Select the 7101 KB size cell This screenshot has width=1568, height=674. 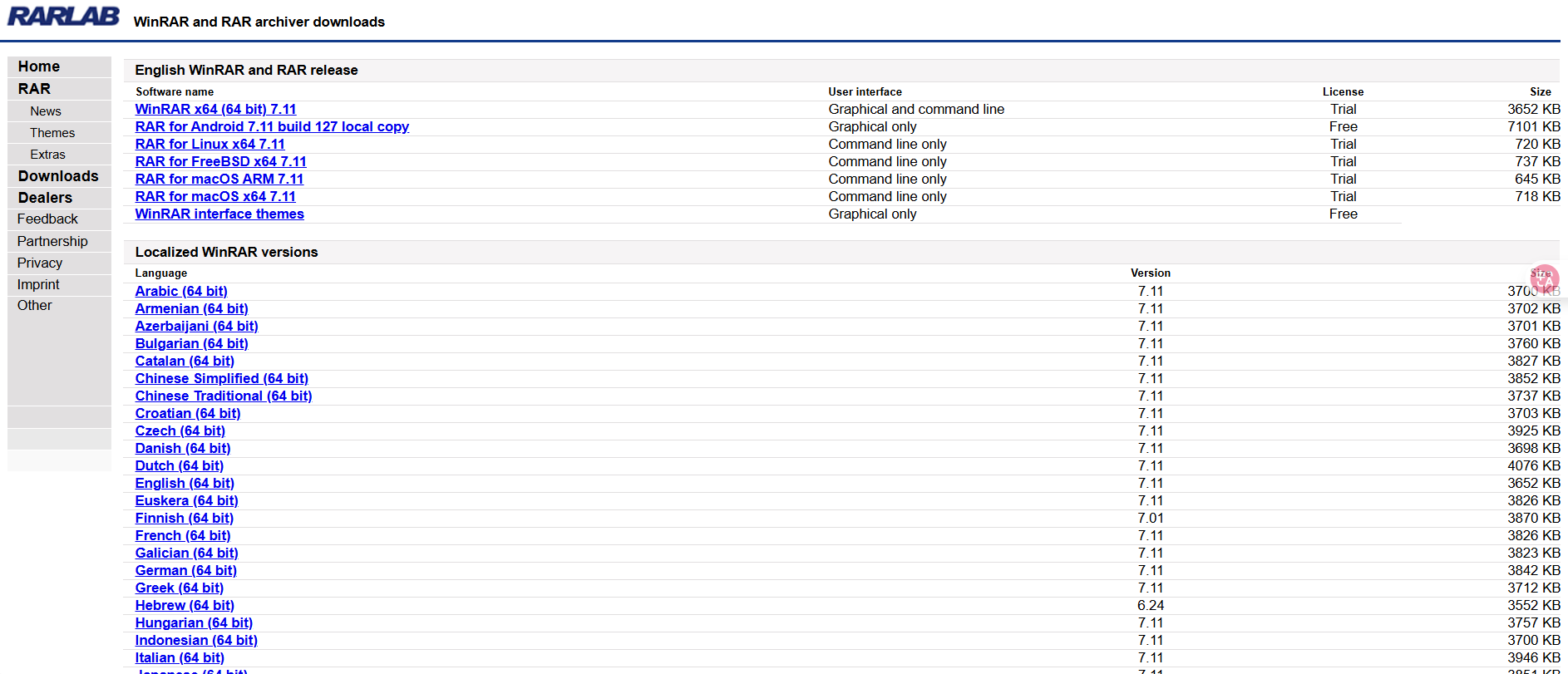pyautogui.click(x=1534, y=126)
